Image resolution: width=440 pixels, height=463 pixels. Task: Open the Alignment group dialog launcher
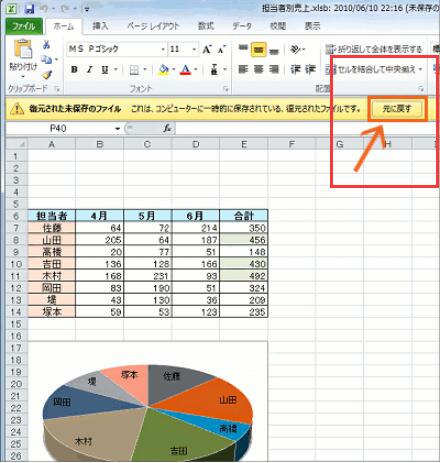(x=421, y=89)
